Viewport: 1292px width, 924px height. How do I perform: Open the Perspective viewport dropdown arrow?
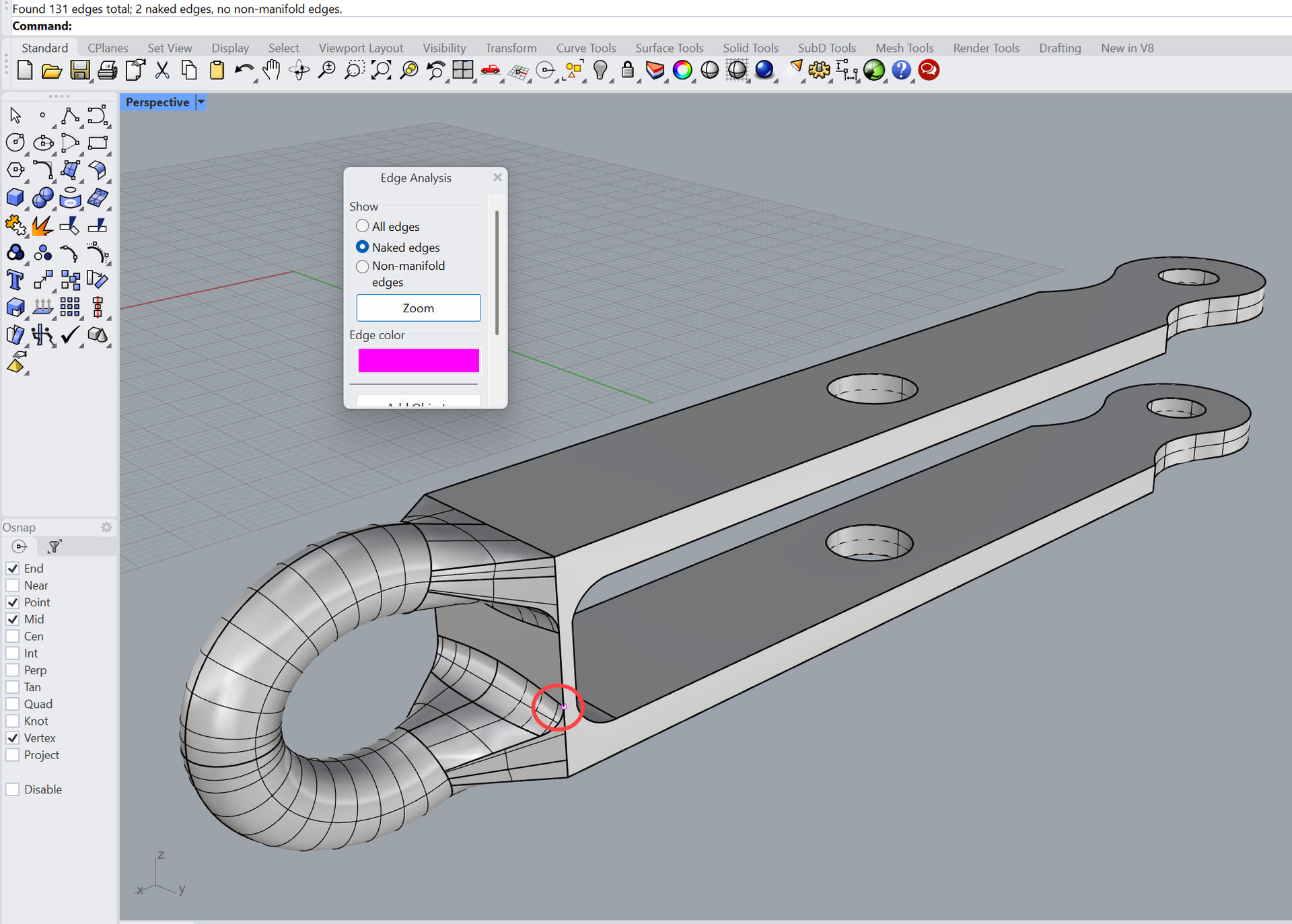201,102
